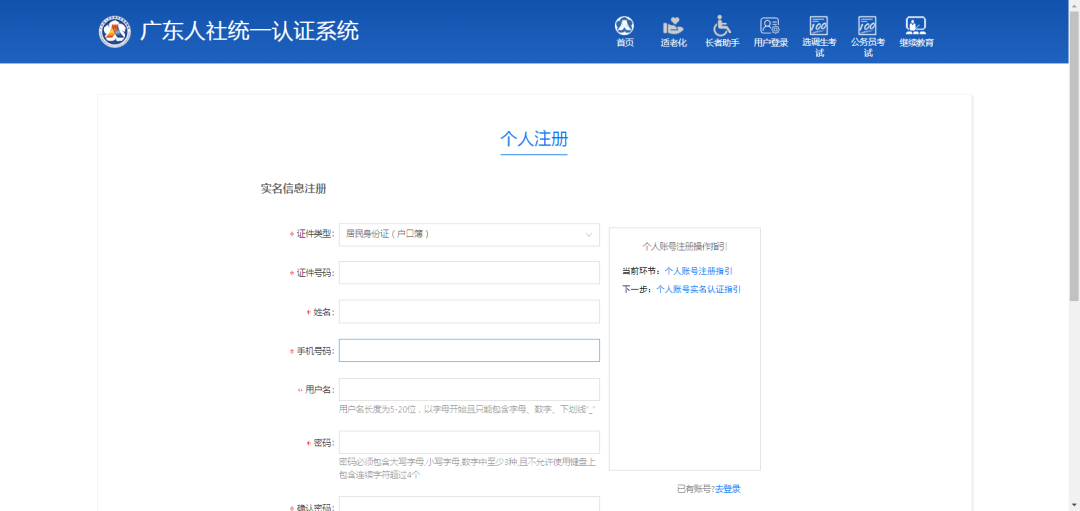Click the 个人注册 tab heading
The width and height of the screenshot is (1080, 511).
pos(534,139)
